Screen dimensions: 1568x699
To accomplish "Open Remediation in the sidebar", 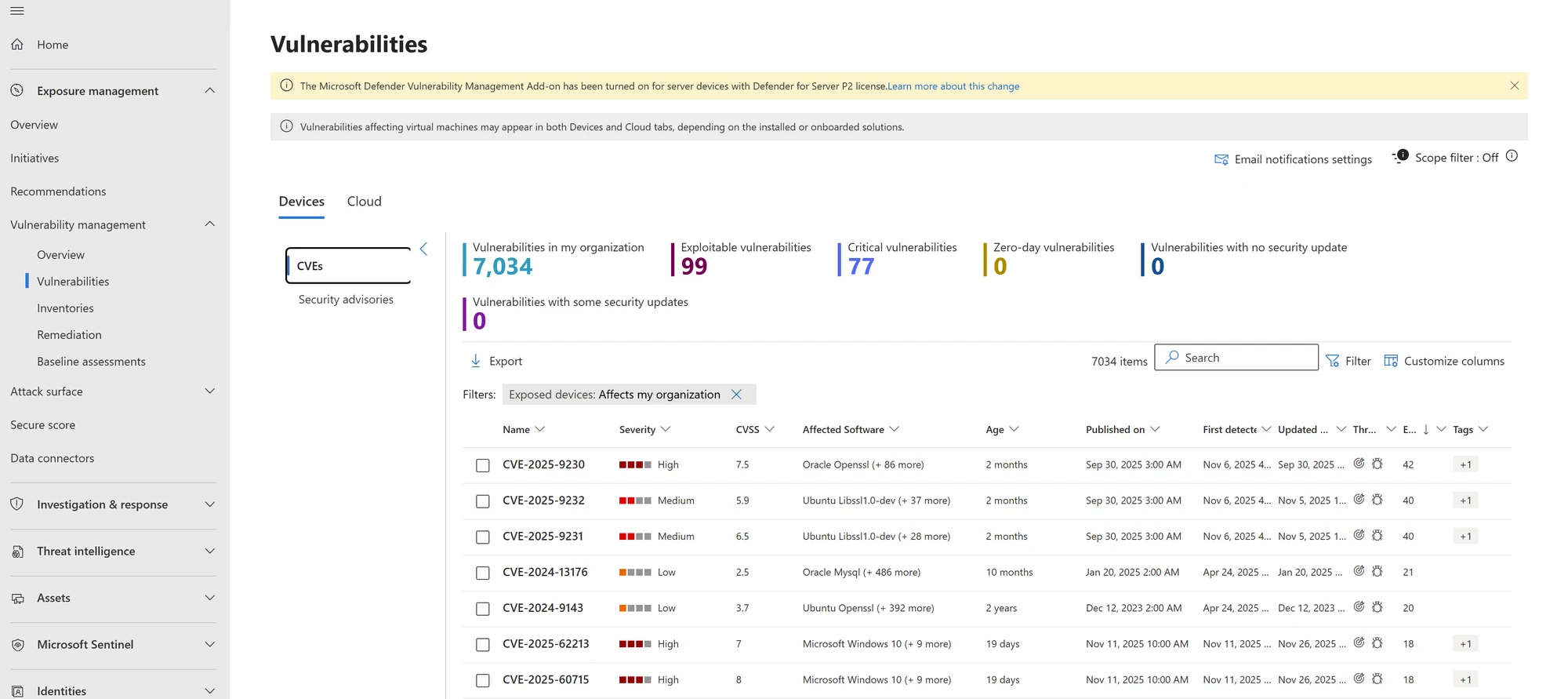I will (69, 335).
